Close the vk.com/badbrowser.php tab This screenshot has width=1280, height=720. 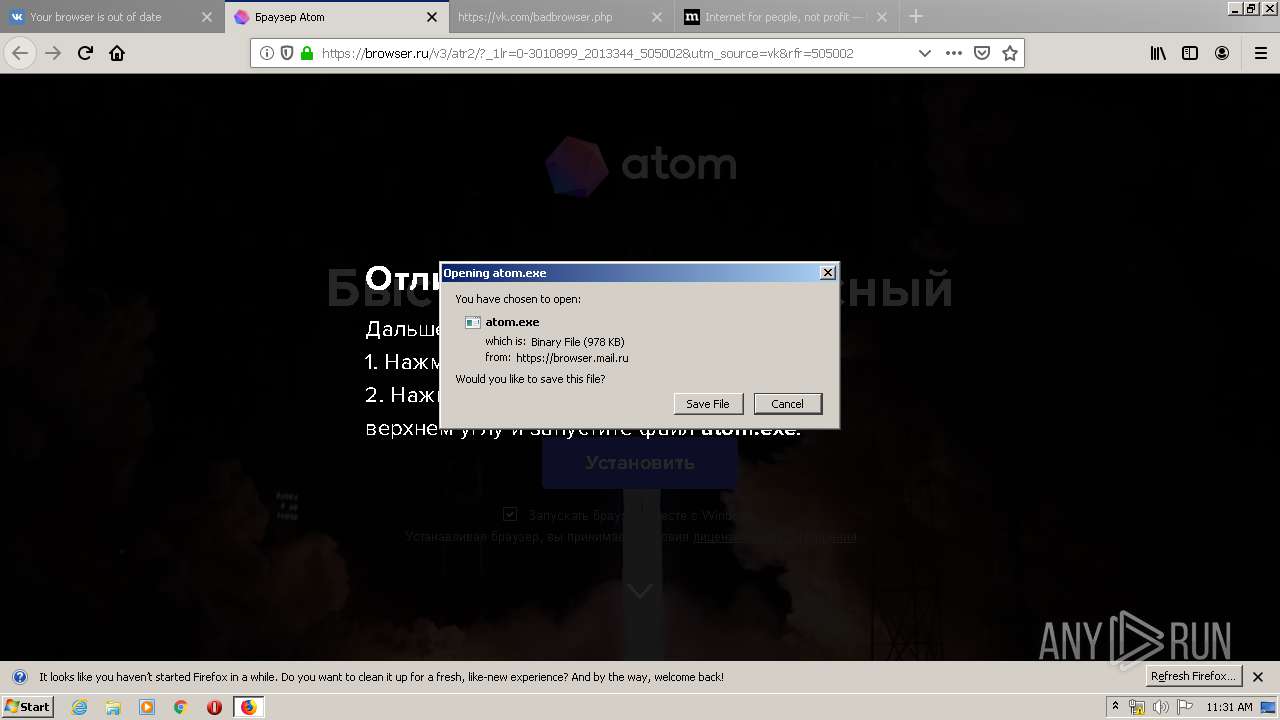(656, 17)
